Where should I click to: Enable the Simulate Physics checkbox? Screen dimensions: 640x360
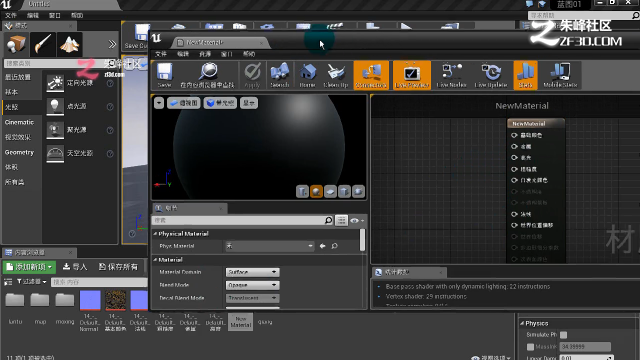[564, 335]
